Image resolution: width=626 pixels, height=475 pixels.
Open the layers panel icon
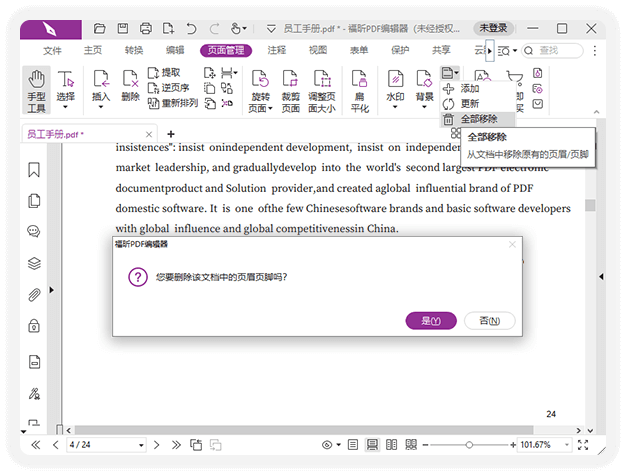click(34, 263)
